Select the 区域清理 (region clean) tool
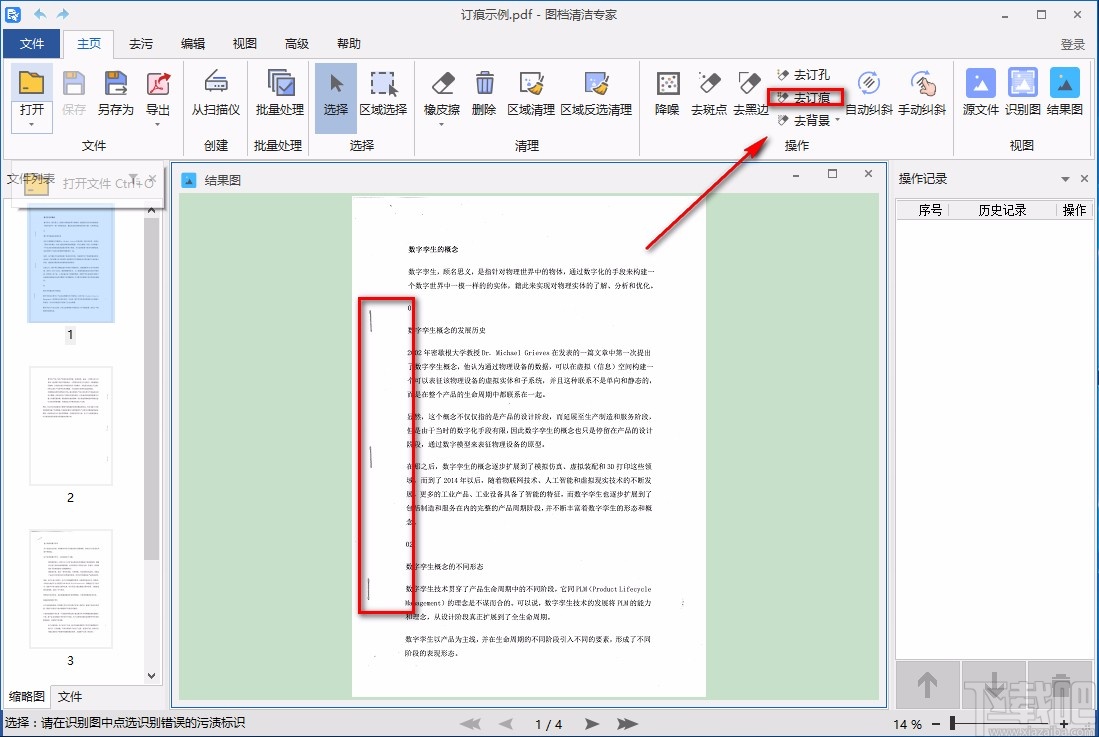 530,95
